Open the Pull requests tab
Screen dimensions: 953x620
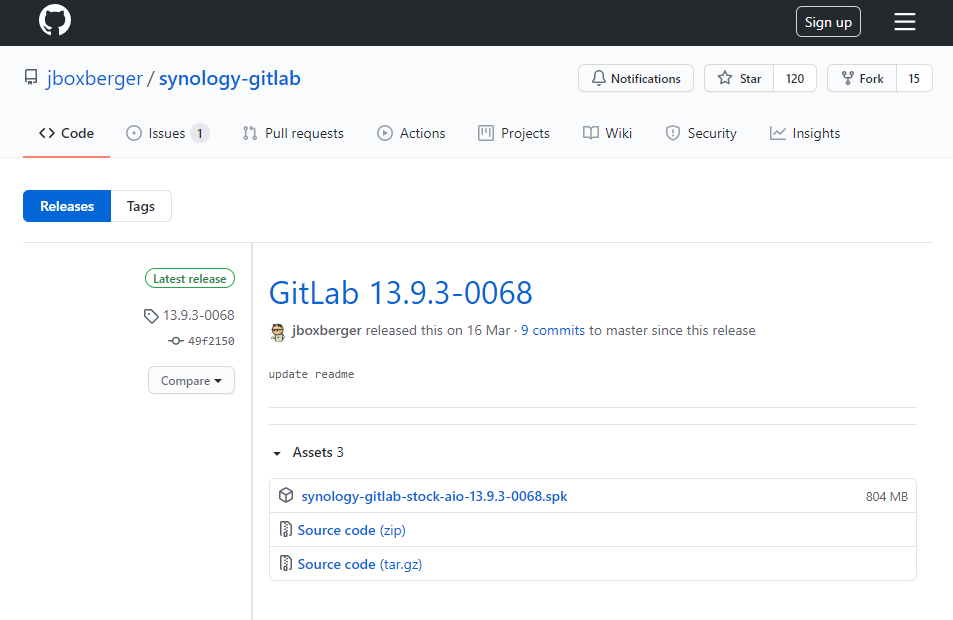[x=293, y=133]
